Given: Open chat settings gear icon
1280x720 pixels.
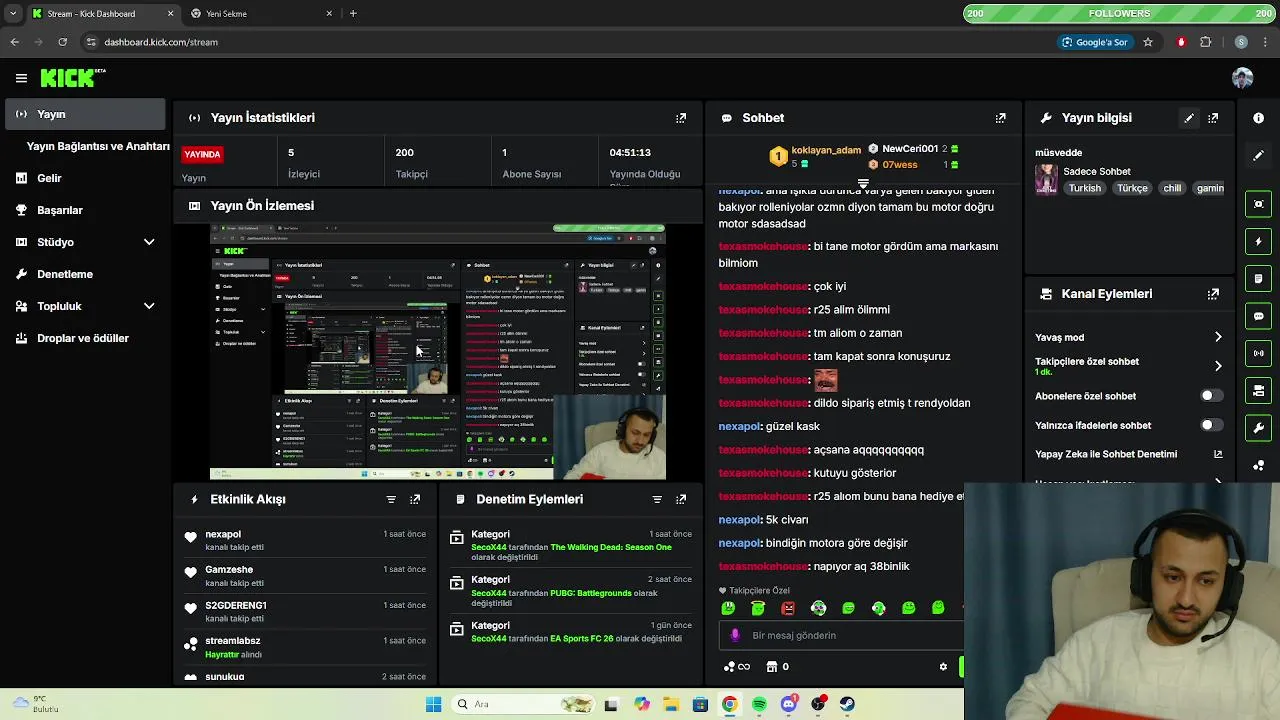Looking at the screenshot, I should pos(943,667).
